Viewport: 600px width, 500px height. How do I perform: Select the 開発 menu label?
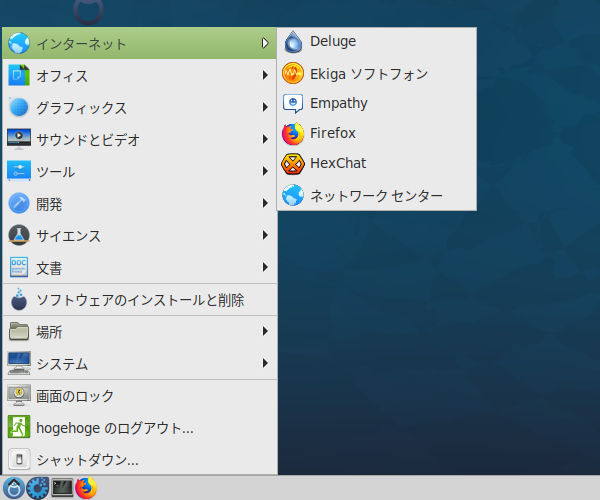[49, 204]
